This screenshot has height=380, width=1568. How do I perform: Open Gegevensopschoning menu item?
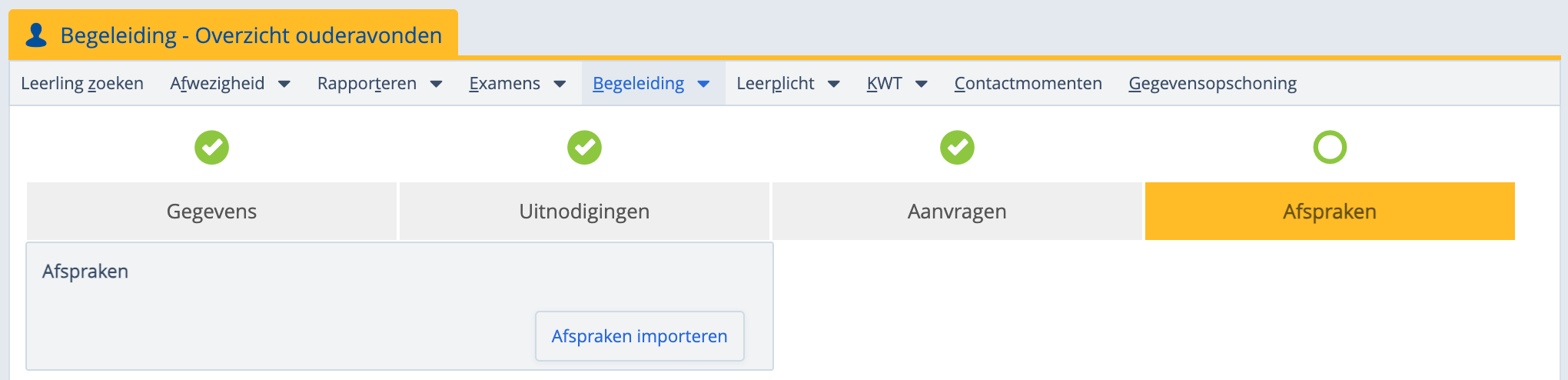(1212, 83)
